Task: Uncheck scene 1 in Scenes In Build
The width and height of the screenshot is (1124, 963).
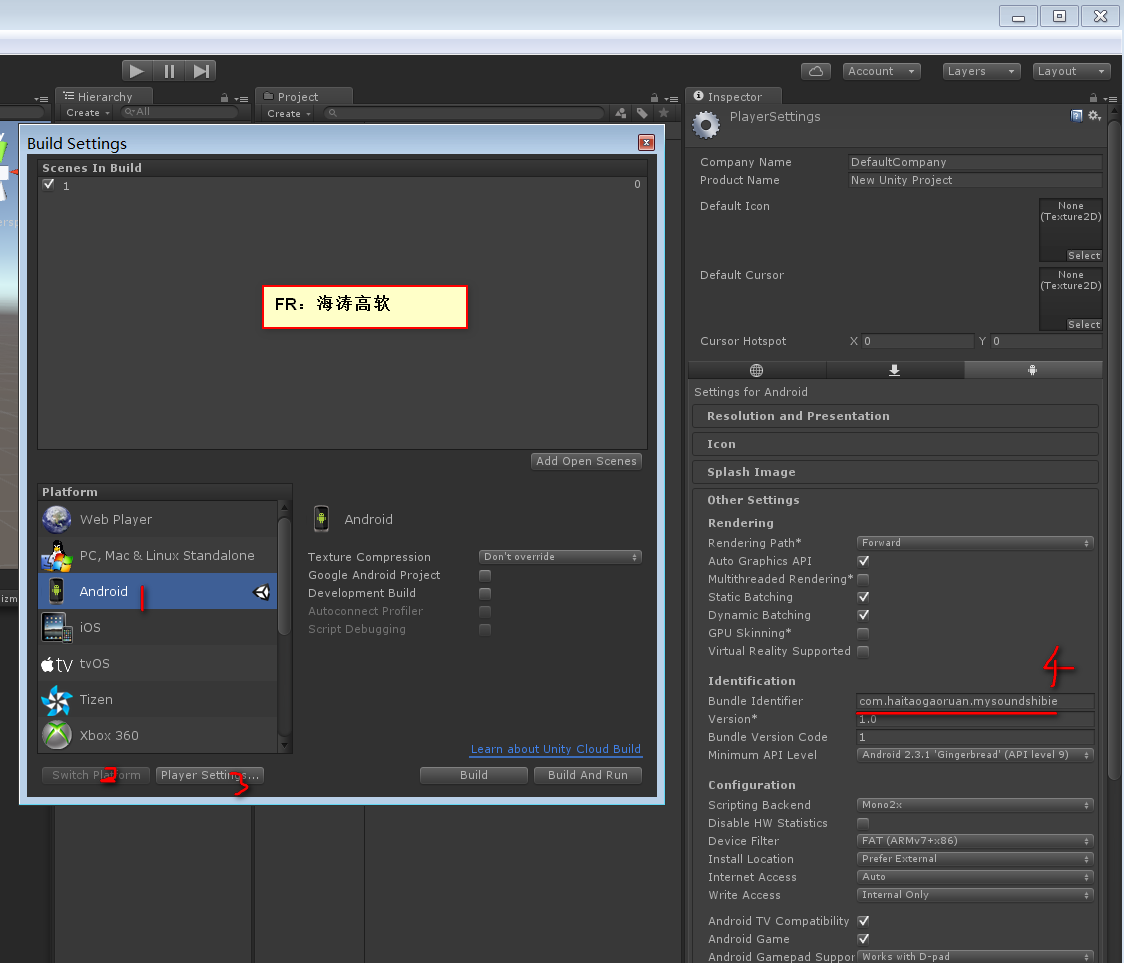Action: pos(49,184)
